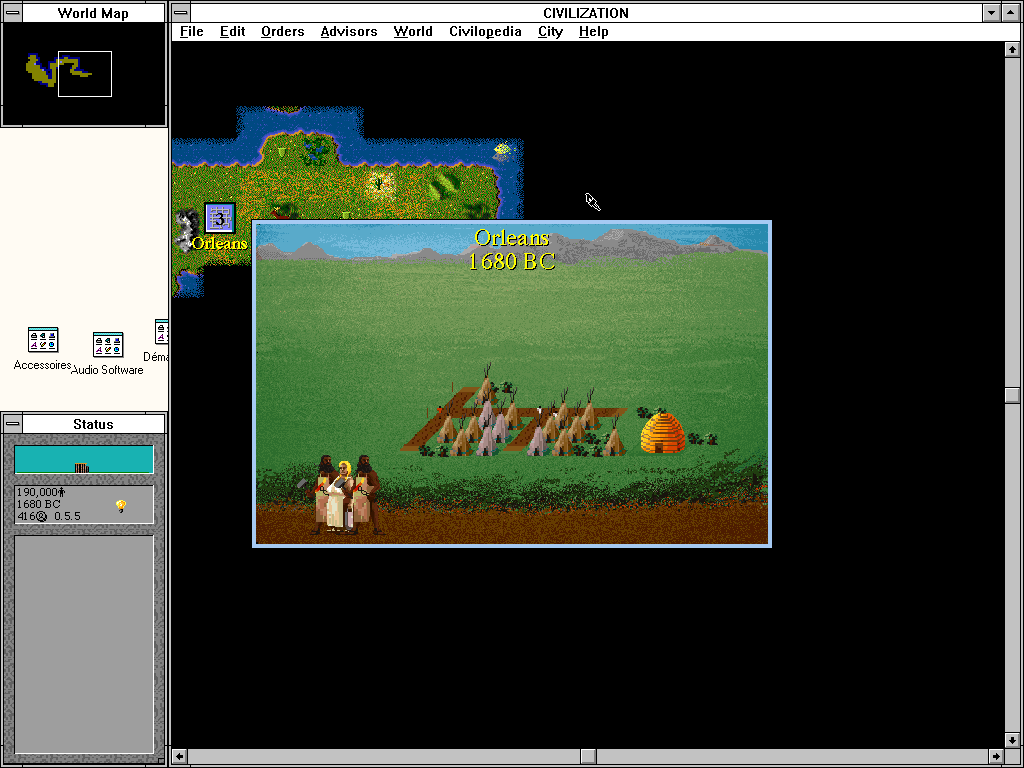Click the palace progress bar in Status
This screenshot has width=1024, height=768.
click(84, 460)
